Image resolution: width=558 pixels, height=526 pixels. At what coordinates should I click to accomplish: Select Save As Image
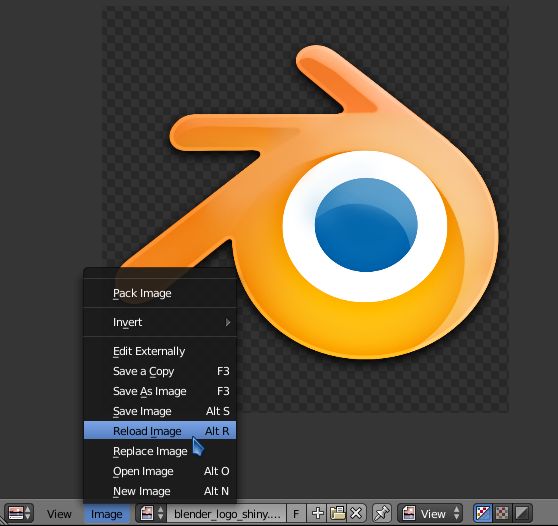coord(160,391)
